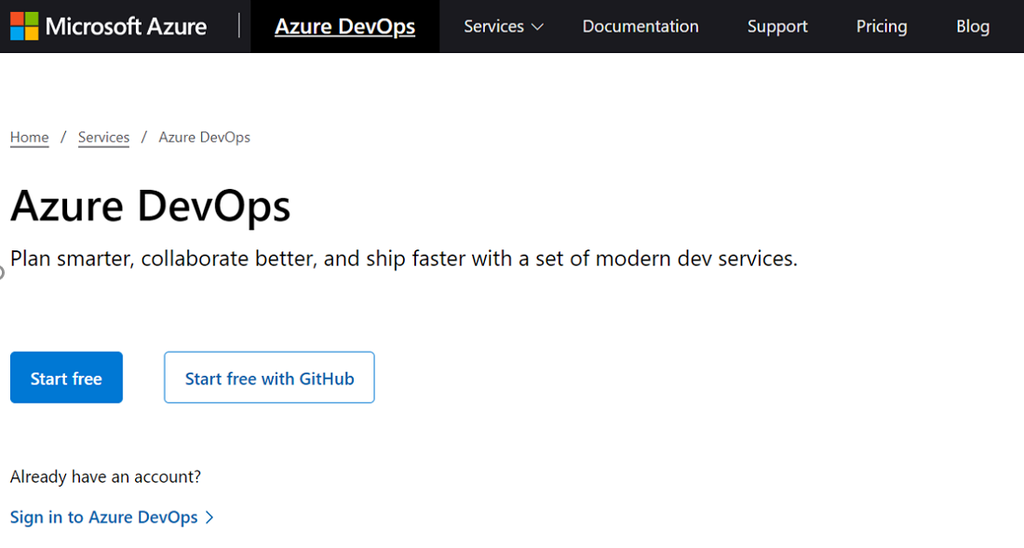This screenshot has width=1024, height=548.
Task: Open the Azure DevOps header link
Action: (x=345, y=27)
